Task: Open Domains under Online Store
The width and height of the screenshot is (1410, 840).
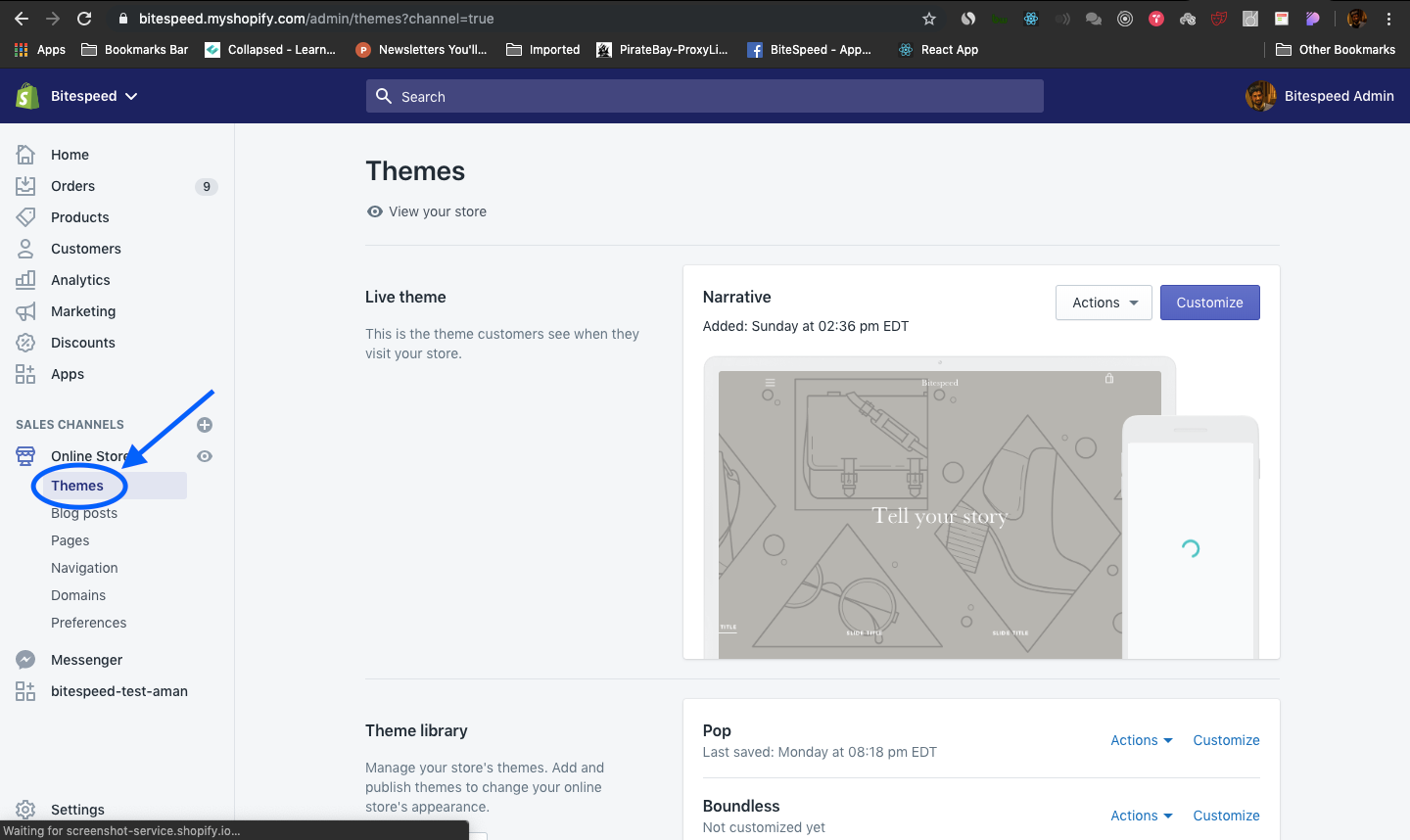Action: pyautogui.click(x=78, y=595)
